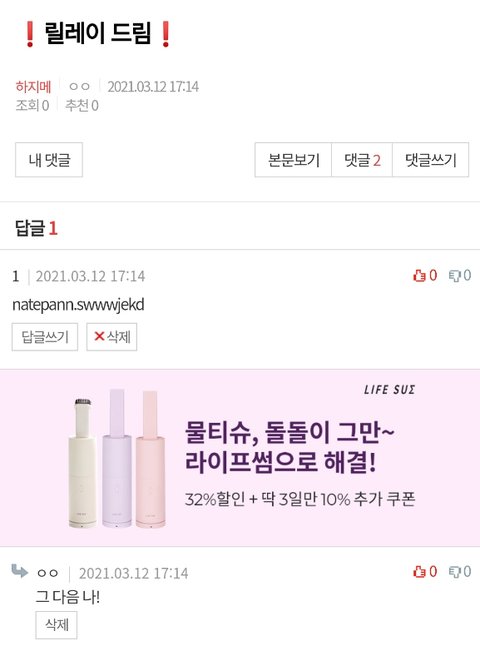
Task: Open the LIFE SUM advertisement banner
Action: pyautogui.click(x=240, y=458)
